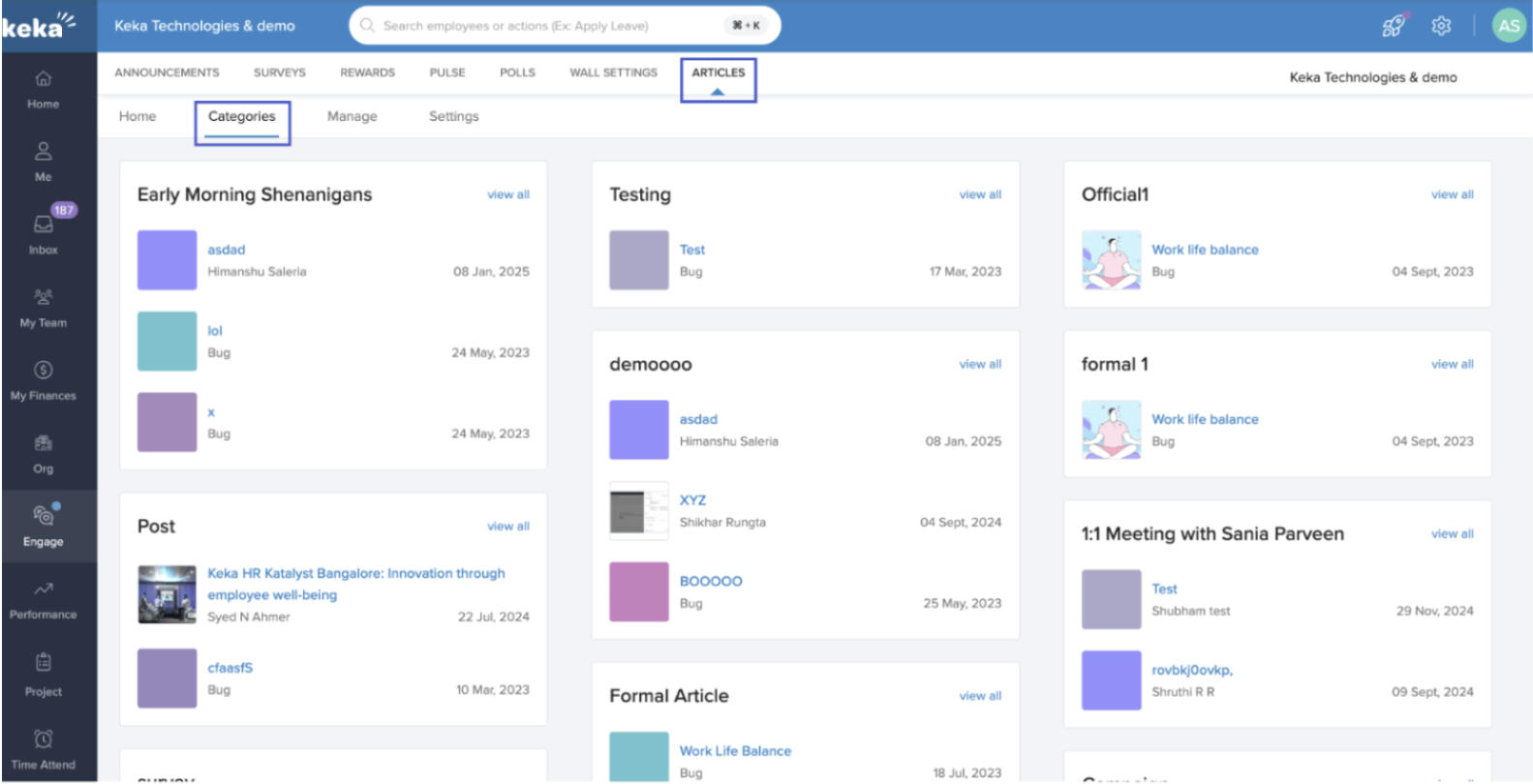Image resolution: width=1533 pixels, height=784 pixels.
Task: Open My Finances in sidebar
Action: coord(43,379)
